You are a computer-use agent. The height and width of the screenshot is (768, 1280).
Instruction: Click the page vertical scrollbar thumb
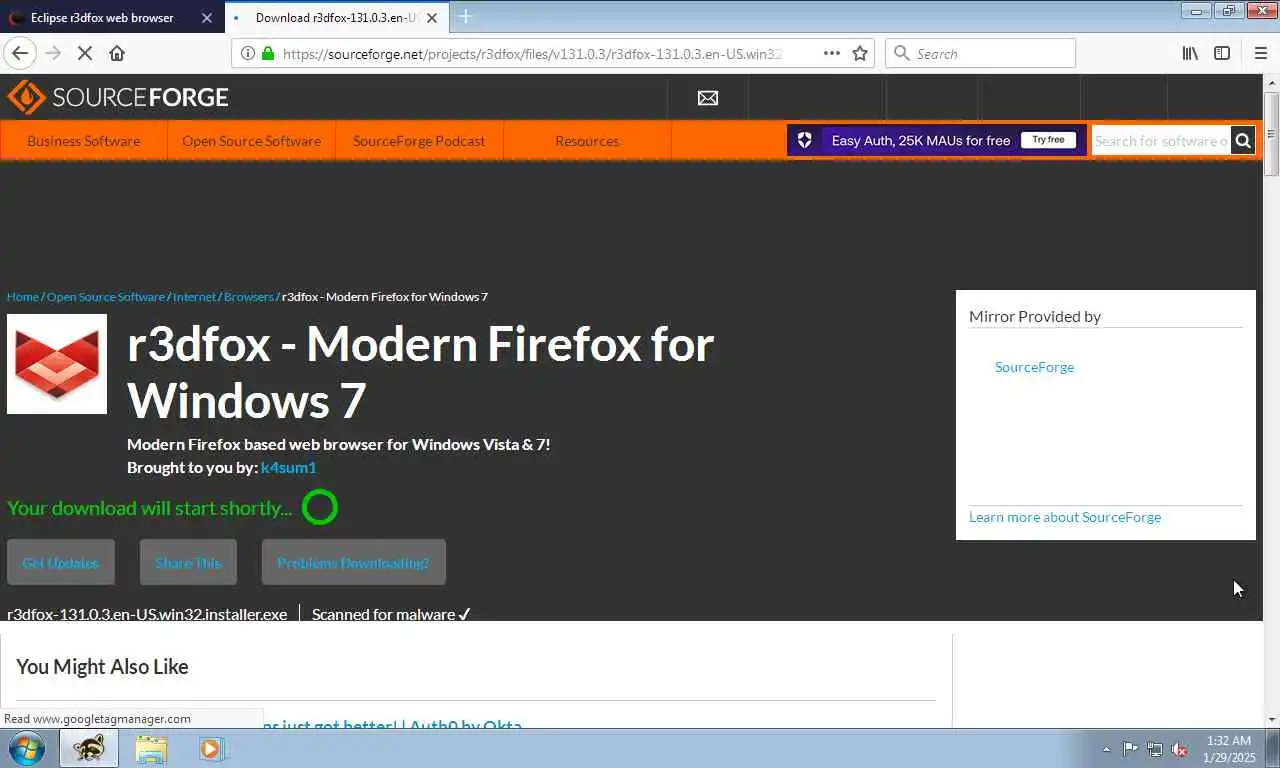click(x=1271, y=134)
